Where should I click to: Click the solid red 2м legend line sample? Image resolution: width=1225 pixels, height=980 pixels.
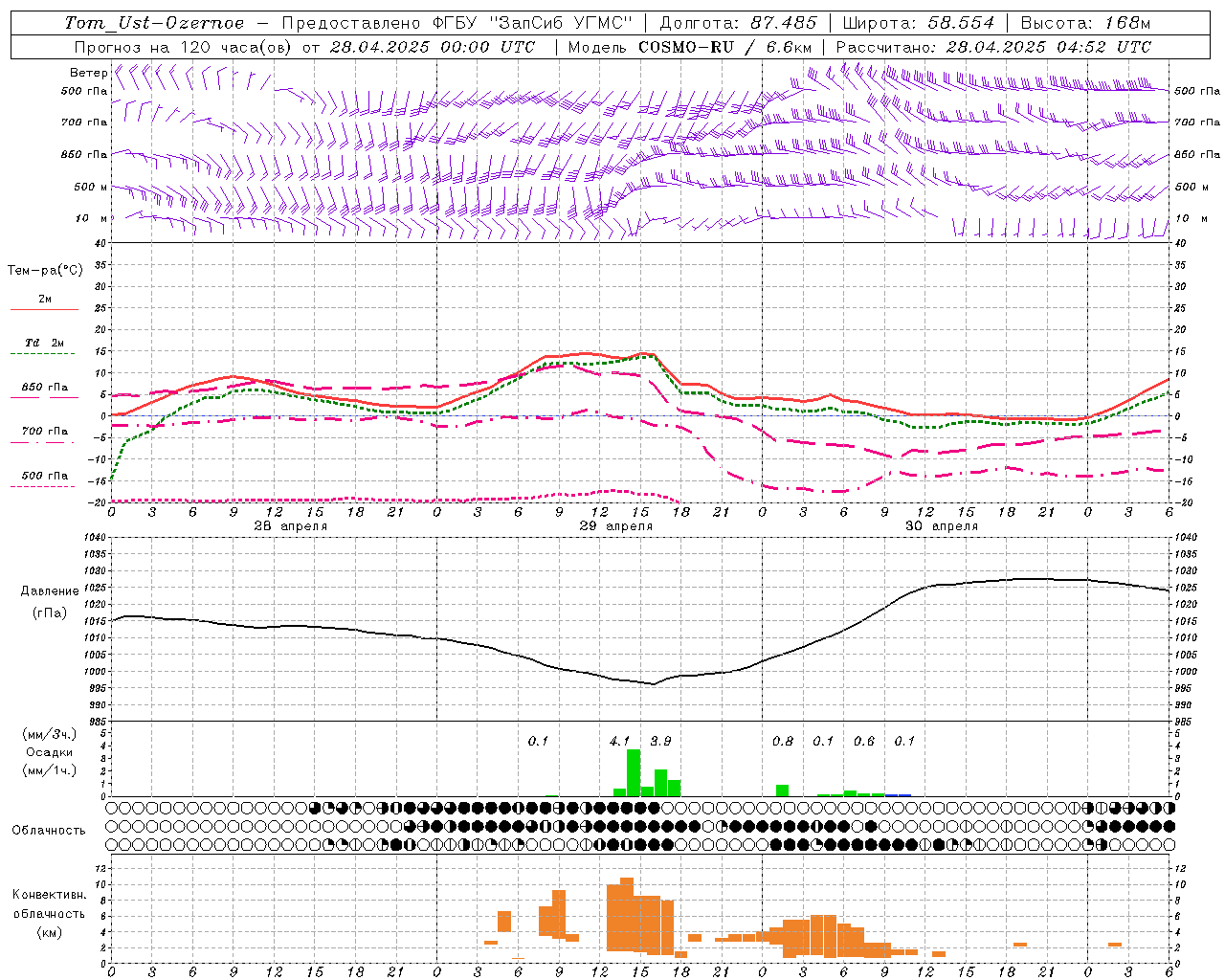coord(44,310)
